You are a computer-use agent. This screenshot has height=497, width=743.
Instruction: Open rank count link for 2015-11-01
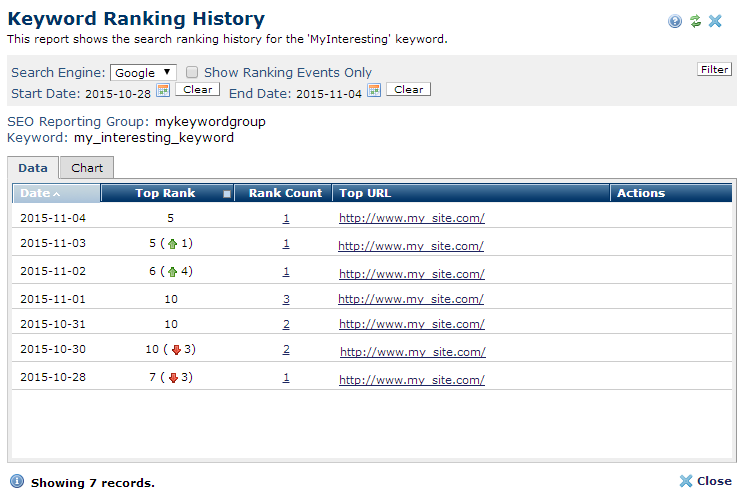286,298
